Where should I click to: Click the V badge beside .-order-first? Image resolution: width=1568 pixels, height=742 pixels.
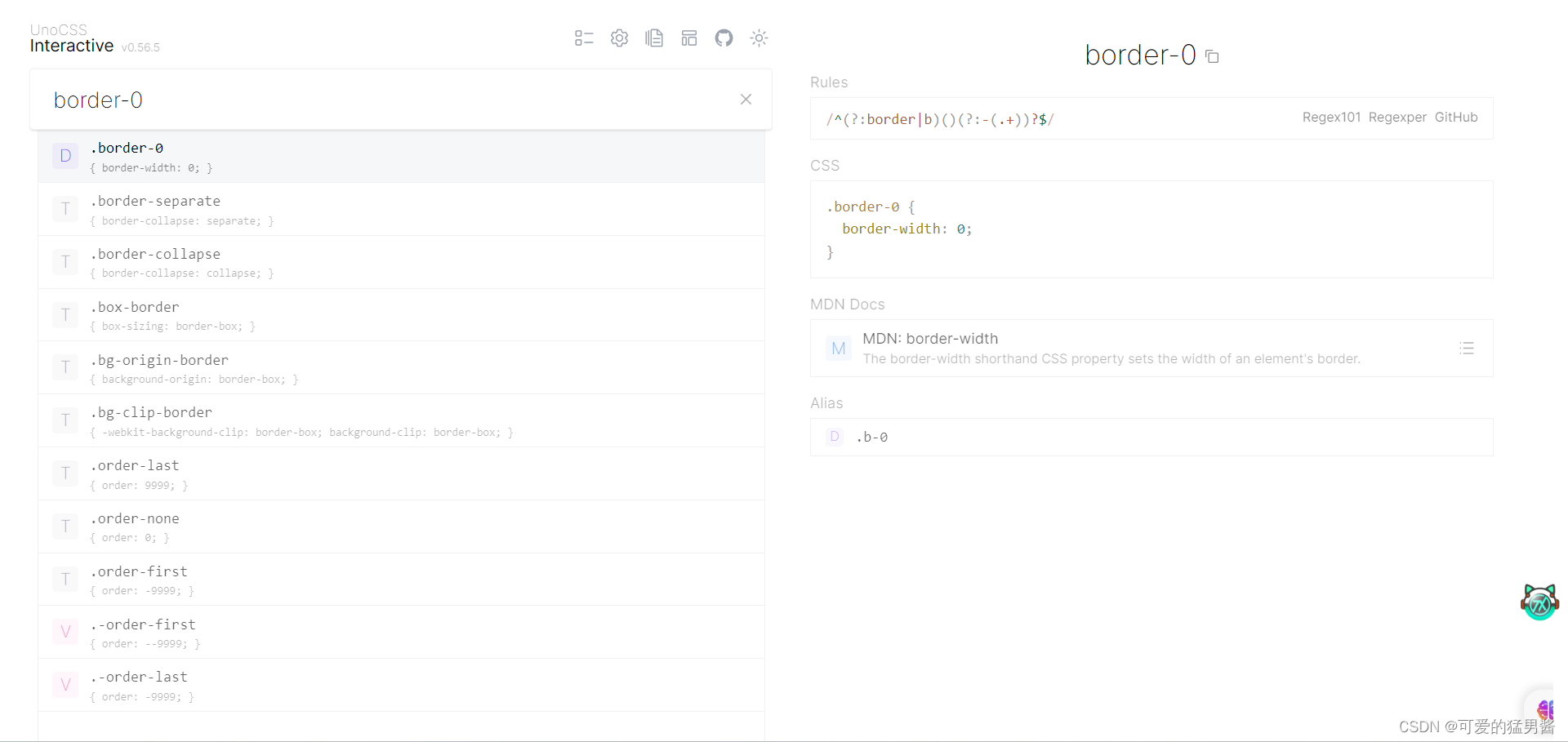coord(65,631)
